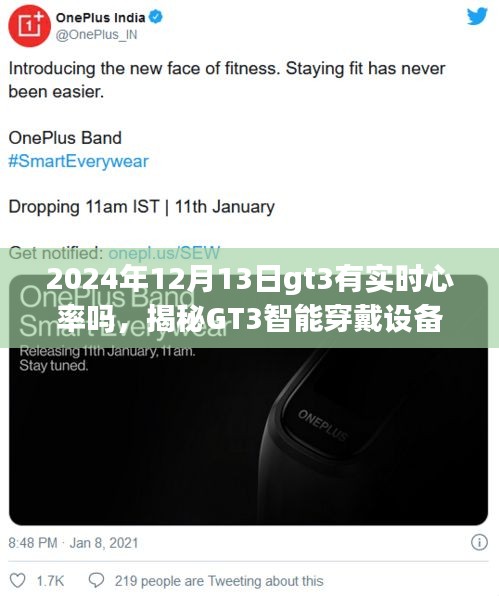Click the Introducing the new face tweet text

point(227,80)
